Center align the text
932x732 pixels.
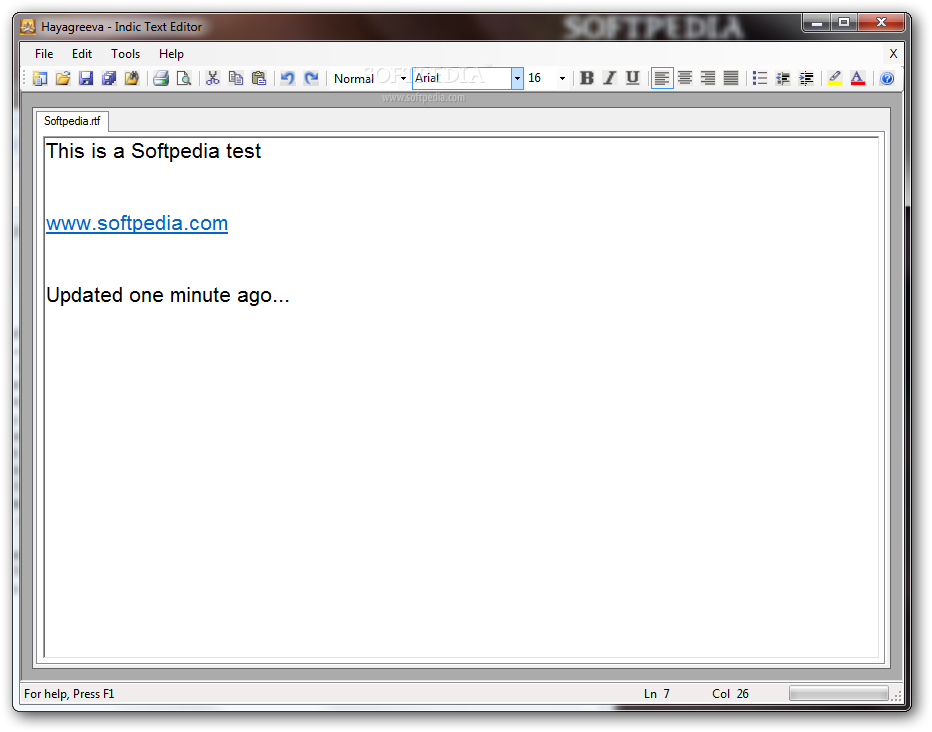pos(685,78)
